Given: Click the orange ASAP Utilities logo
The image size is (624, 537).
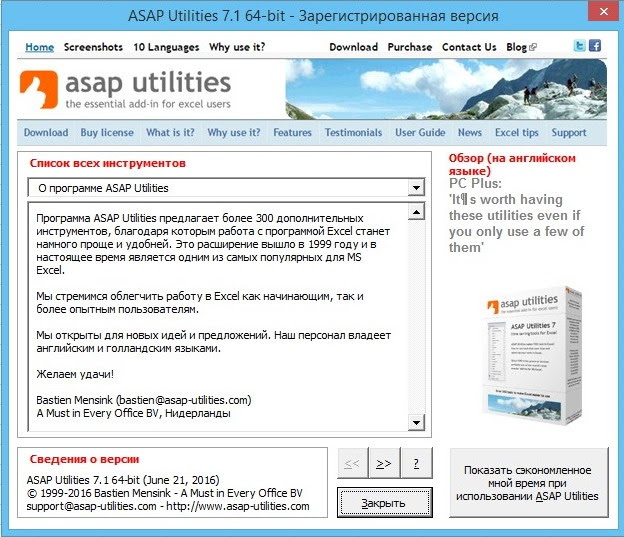Looking at the screenshot, I should pos(39,89).
